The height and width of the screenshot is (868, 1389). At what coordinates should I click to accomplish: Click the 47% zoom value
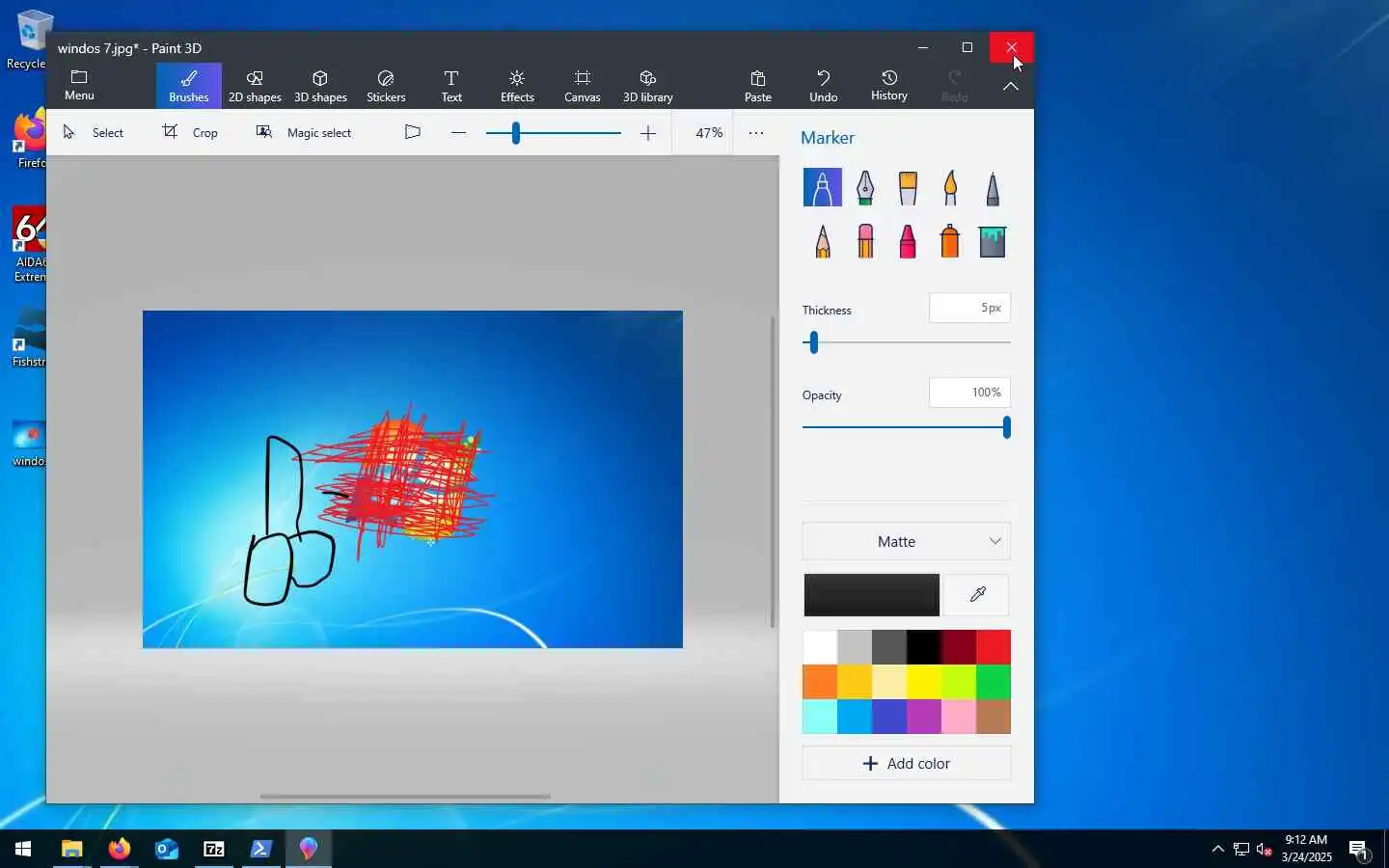tap(709, 133)
